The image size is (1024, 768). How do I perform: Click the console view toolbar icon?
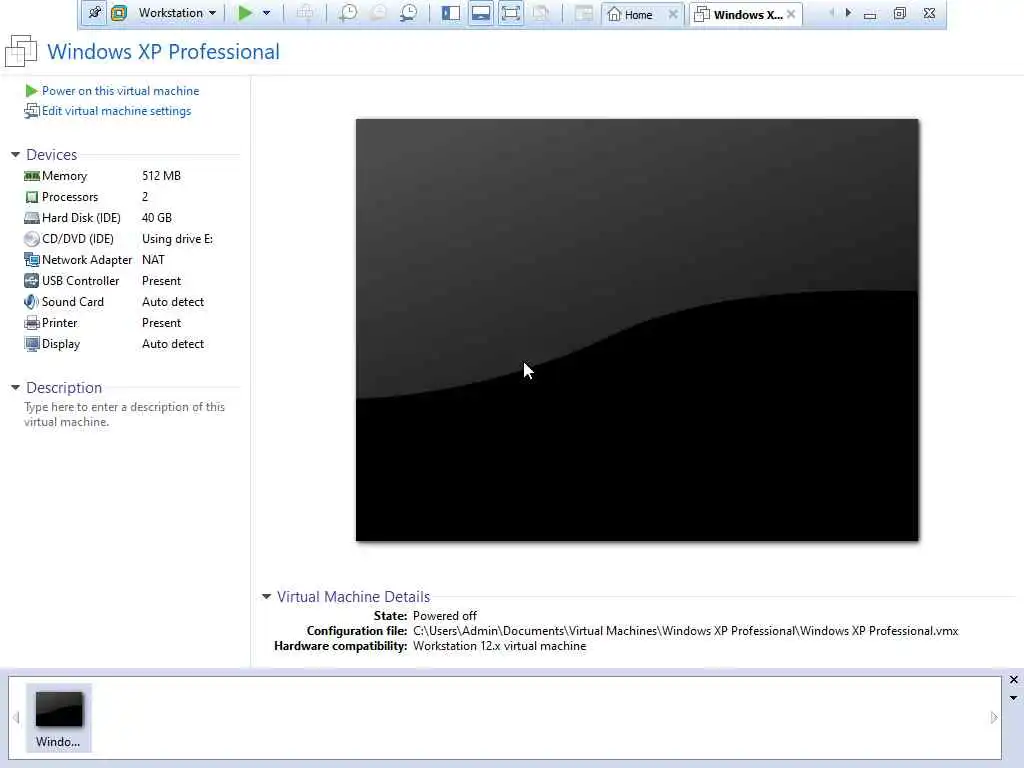pos(583,13)
